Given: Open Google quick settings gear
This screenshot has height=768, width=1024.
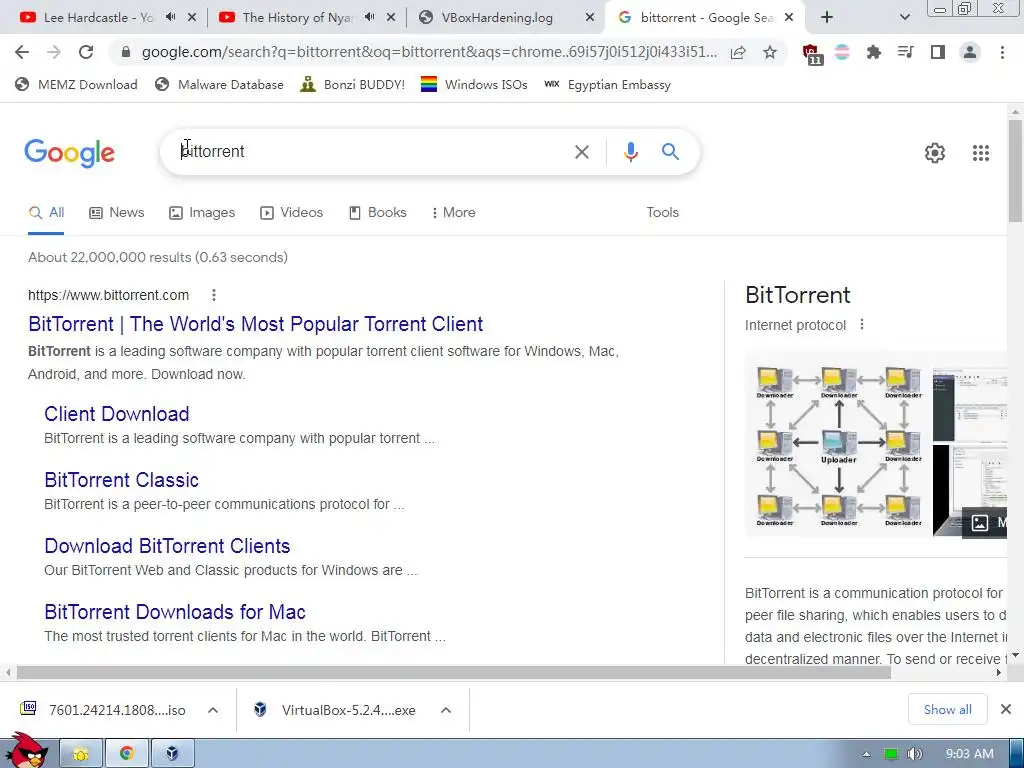Looking at the screenshot, I should [x=935, y=153].
